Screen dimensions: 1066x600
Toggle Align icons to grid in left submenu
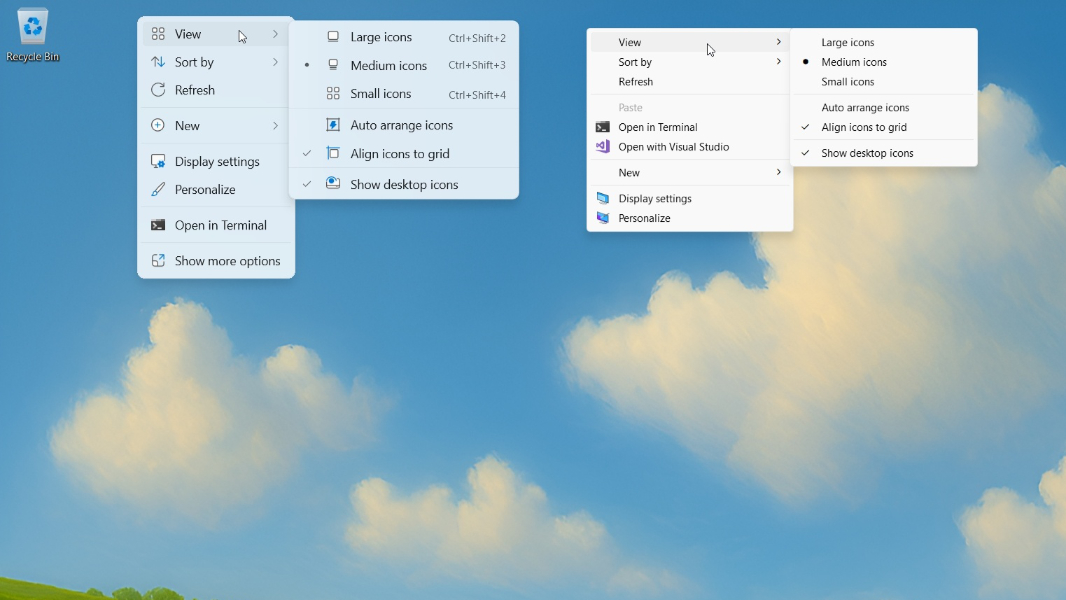(404, 154)
